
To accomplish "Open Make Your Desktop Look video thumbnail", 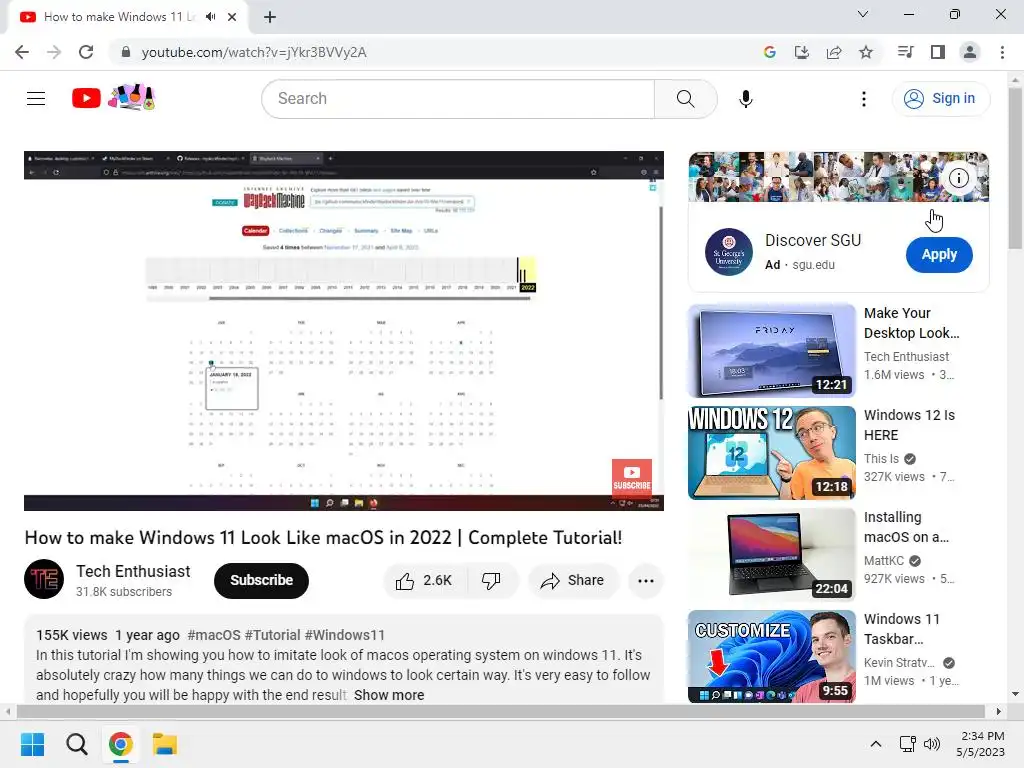I will [771, 350].
